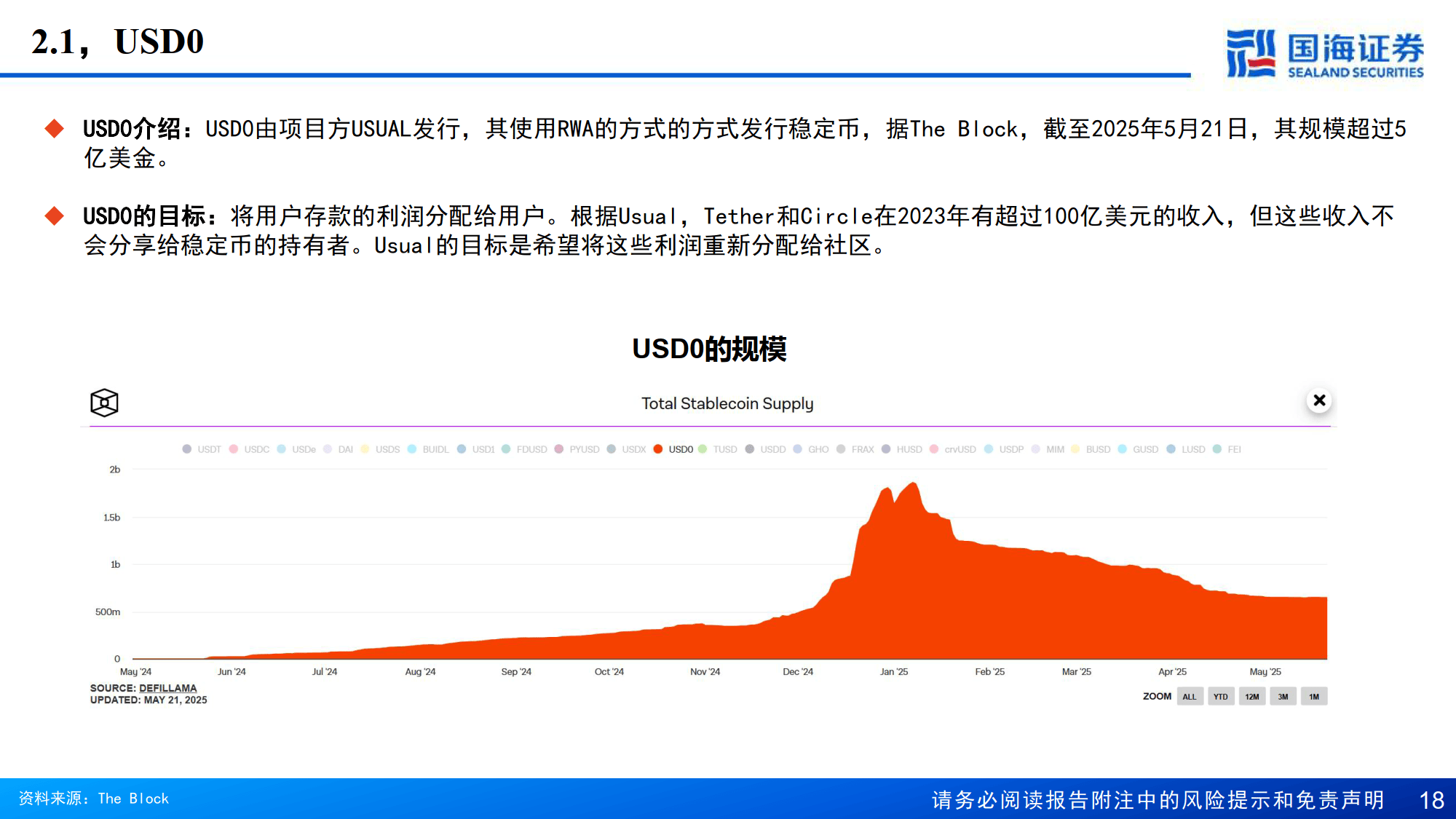Set chart zoom to YTD
The image size is (1456, 819).
[1221, 697]
